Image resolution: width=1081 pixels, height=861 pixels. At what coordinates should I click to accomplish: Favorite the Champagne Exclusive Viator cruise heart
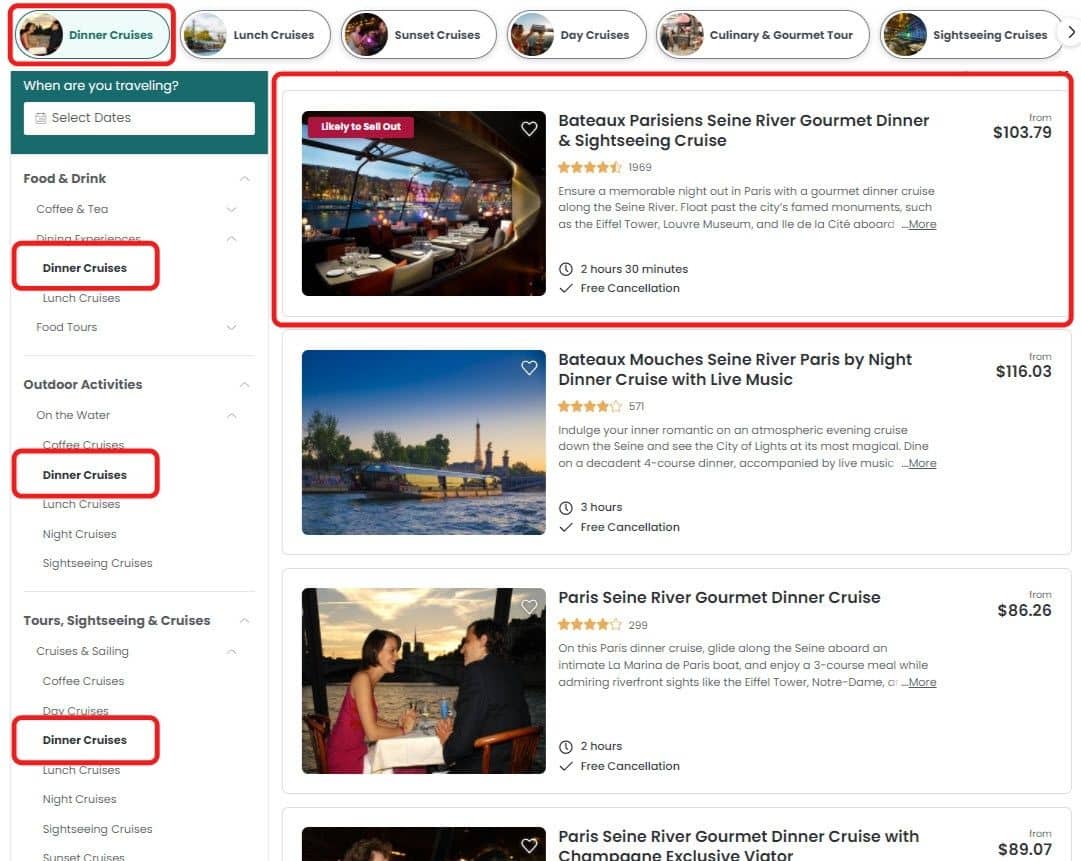[529, 845]
